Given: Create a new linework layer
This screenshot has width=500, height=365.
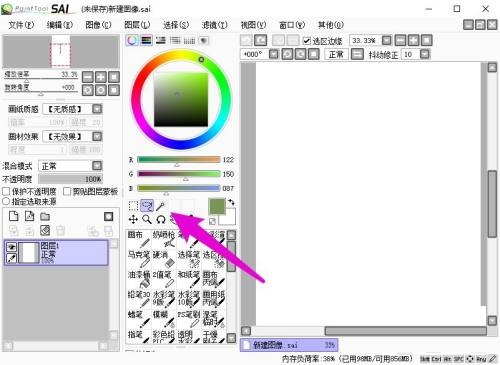Looking at the screenshot, I should pos(29,216).
